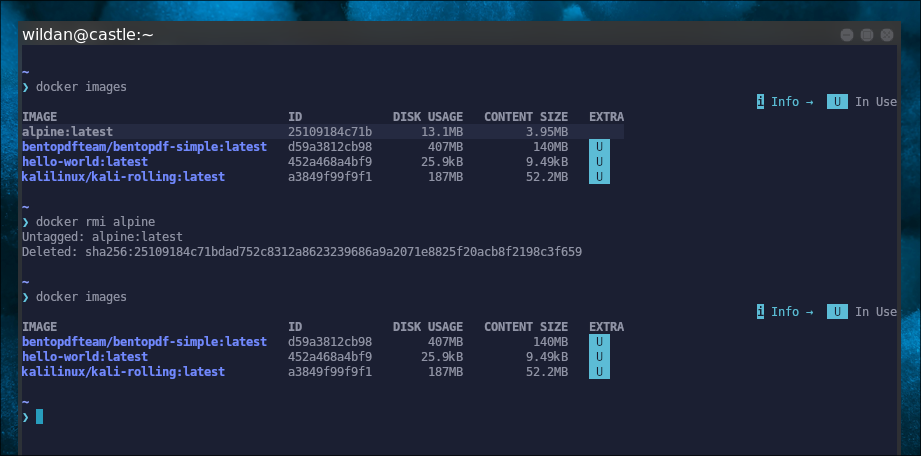Click the 'U' In Use badge in the second legend
Image resolution: width=921 pixels, height=456 pixels.
tap(837, 312)
